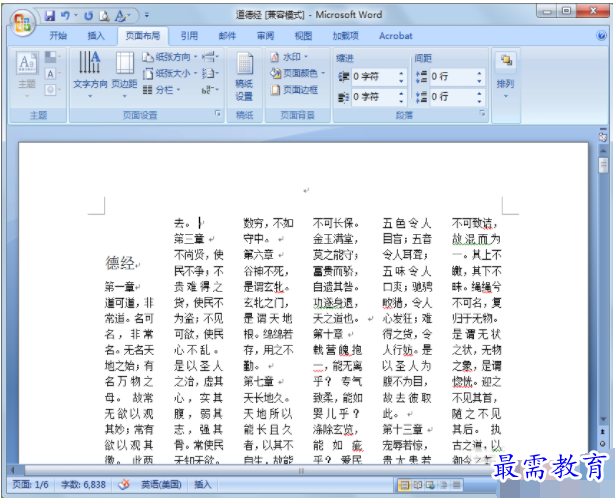Open the 开始 tab
Screen dimensions: 615x498
tap(58, 36)
